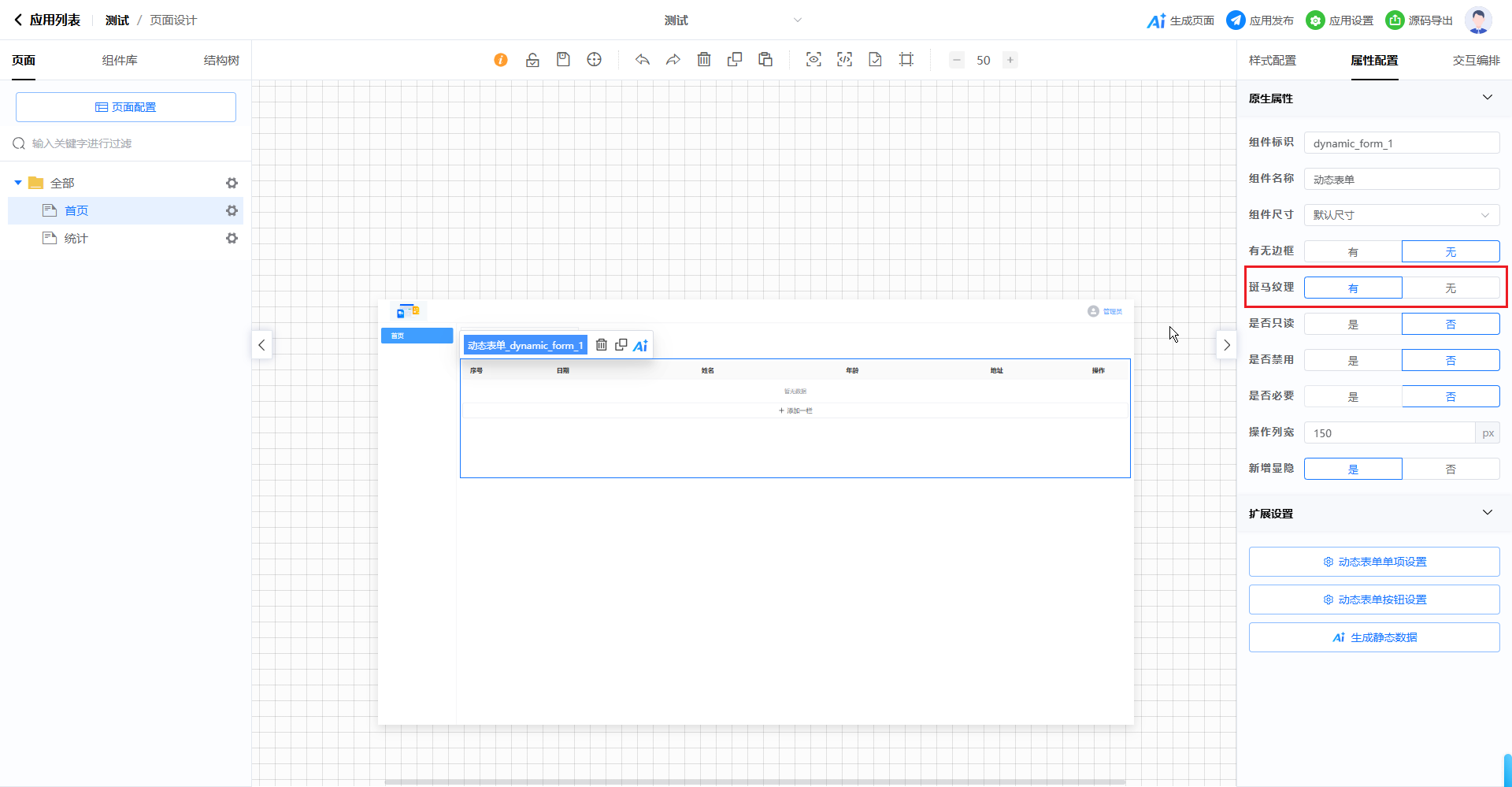The width and height of the screenshot is (1512, 787).
Task: Click the 动态表单单项设置 button
Action: (1374, 562)
